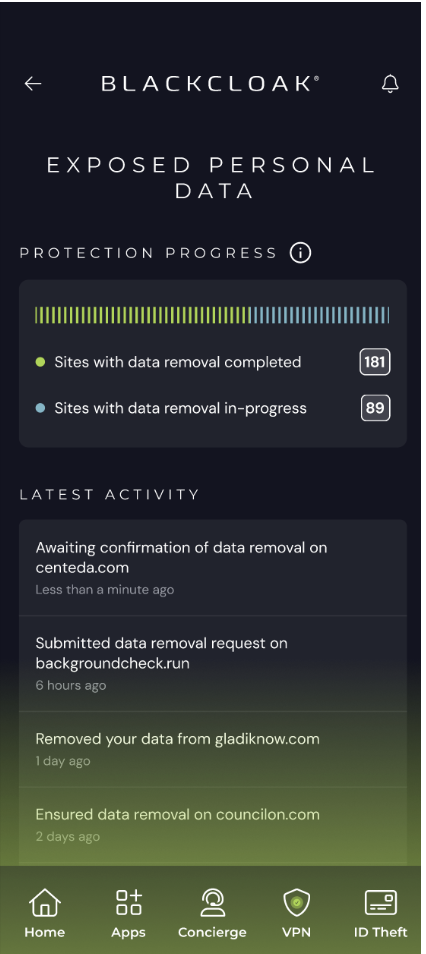
Task: Open the backgroundcheck.run activity entry
Action: tap(213, 664)
